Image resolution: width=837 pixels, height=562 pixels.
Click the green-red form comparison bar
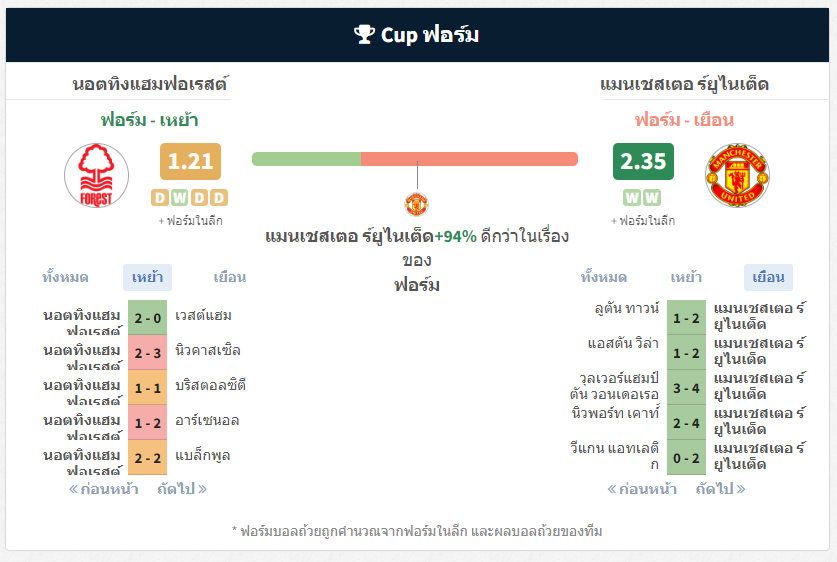tap(415, 159)
